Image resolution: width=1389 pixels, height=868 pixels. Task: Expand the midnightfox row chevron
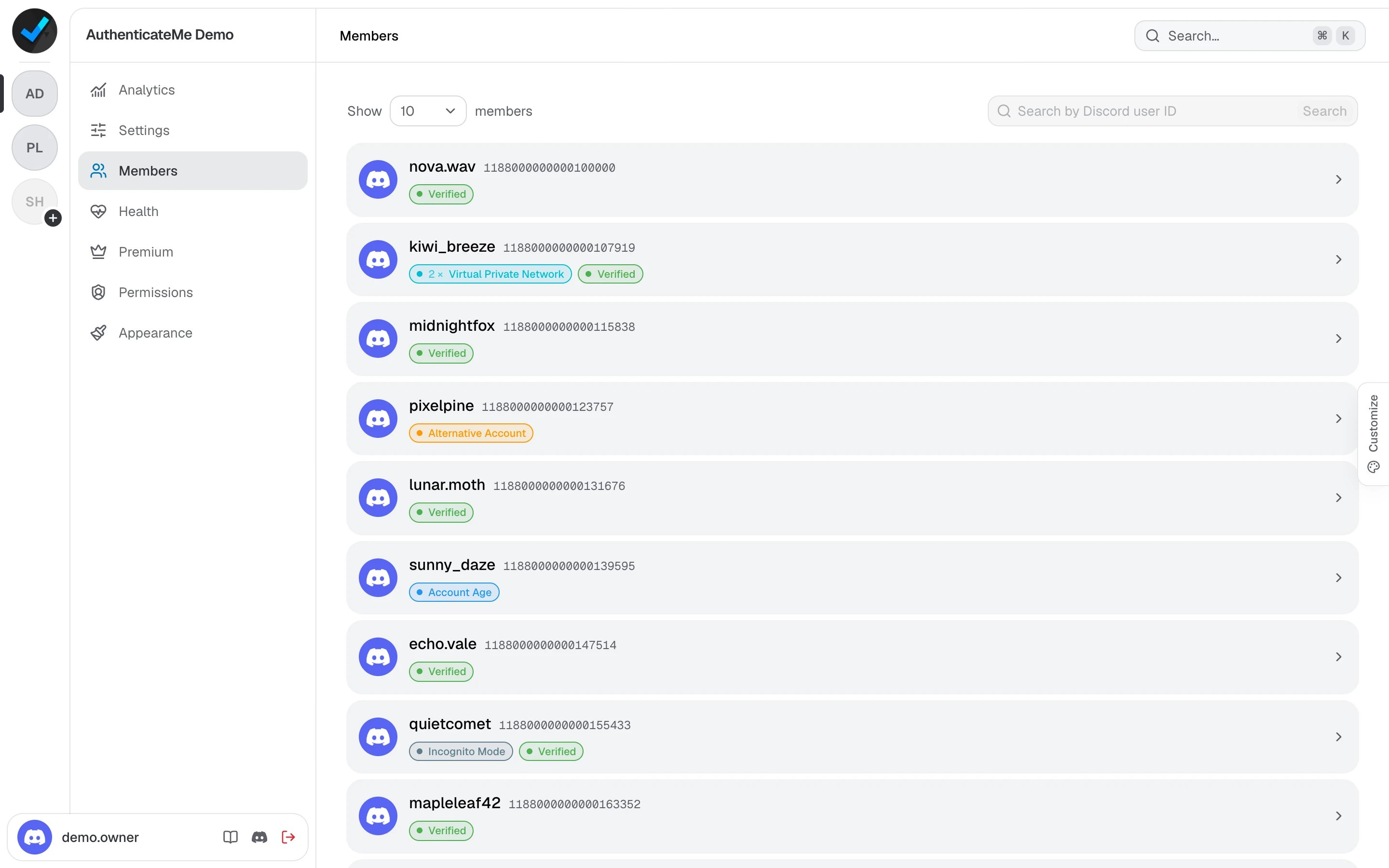tap(1338, 339)
